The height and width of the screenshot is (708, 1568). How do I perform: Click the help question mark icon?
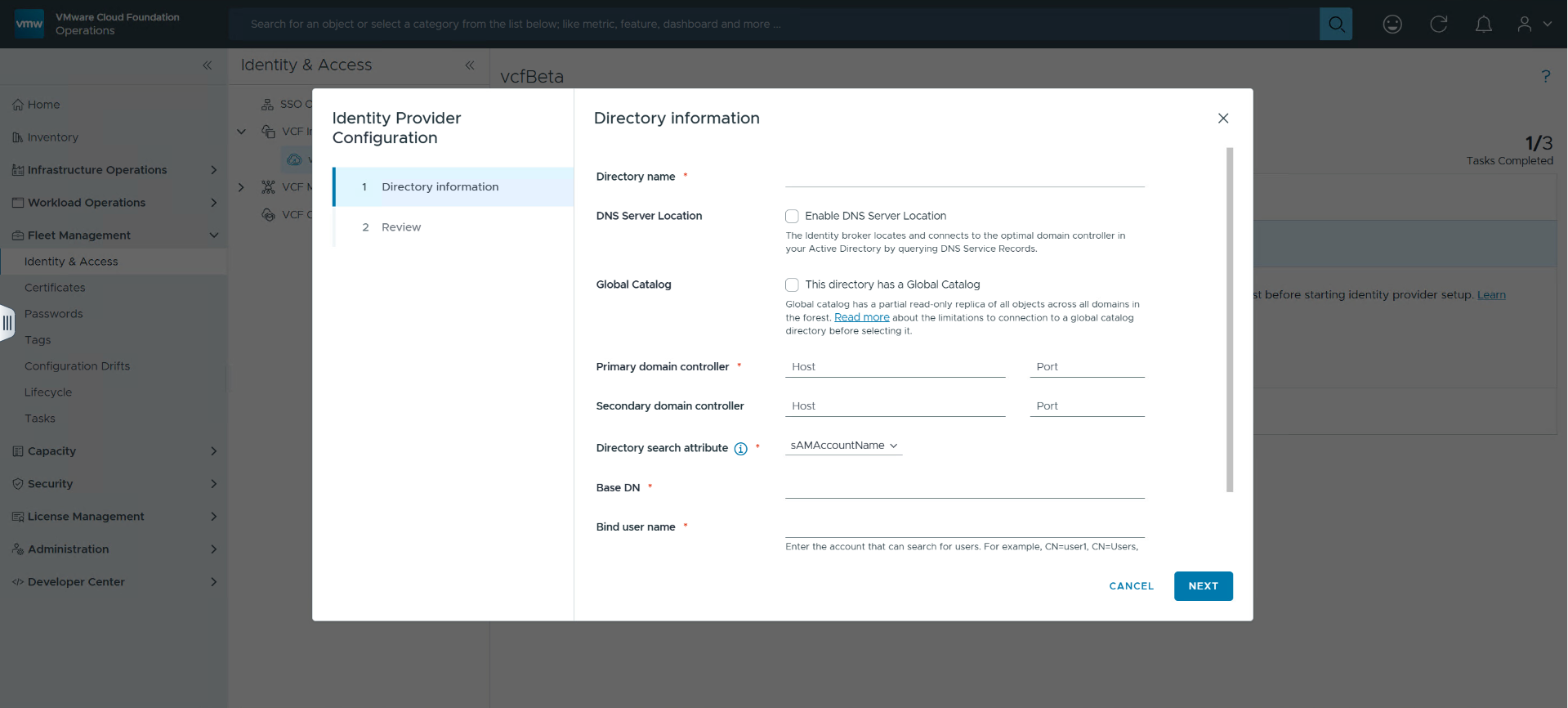1546,76
